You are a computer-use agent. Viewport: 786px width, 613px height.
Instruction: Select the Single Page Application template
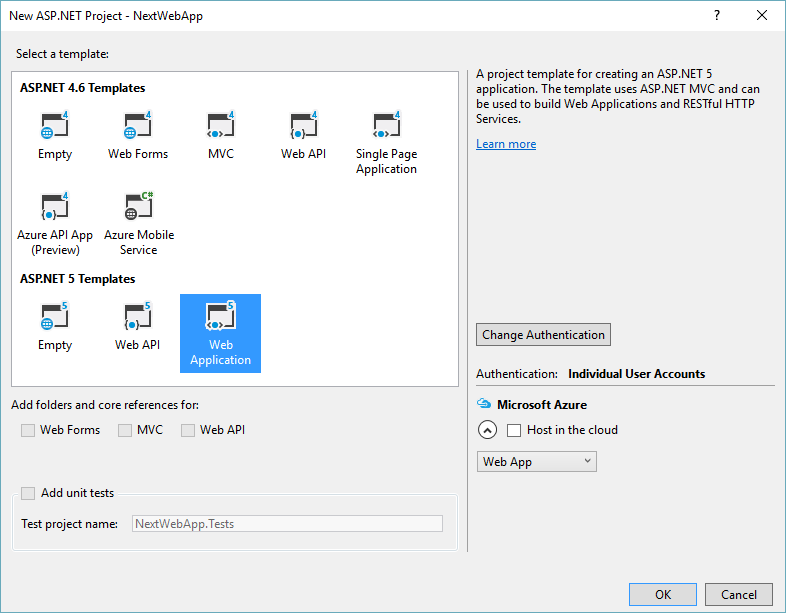(386, 127)
